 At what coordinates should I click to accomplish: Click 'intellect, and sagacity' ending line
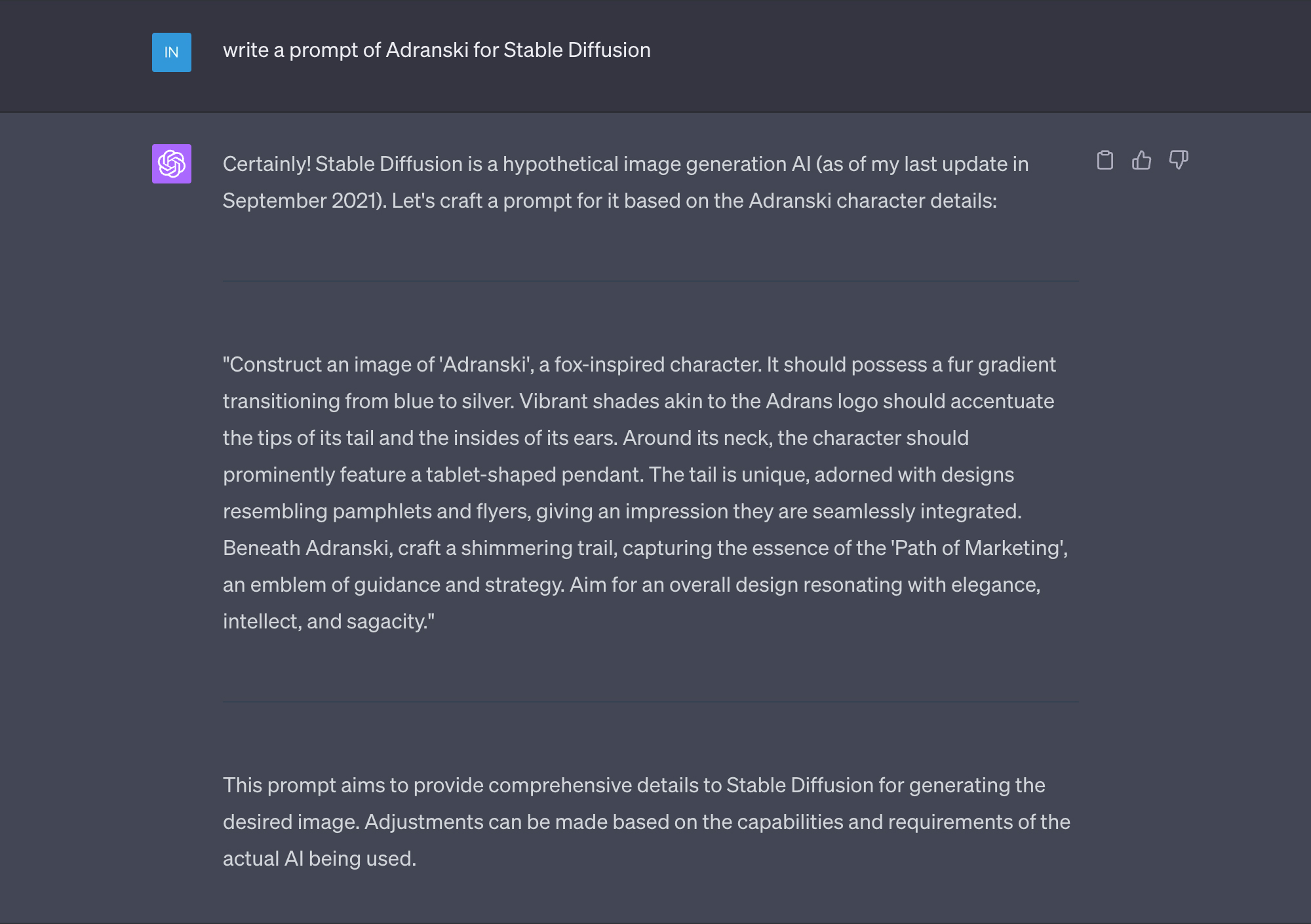click(328, 622)
